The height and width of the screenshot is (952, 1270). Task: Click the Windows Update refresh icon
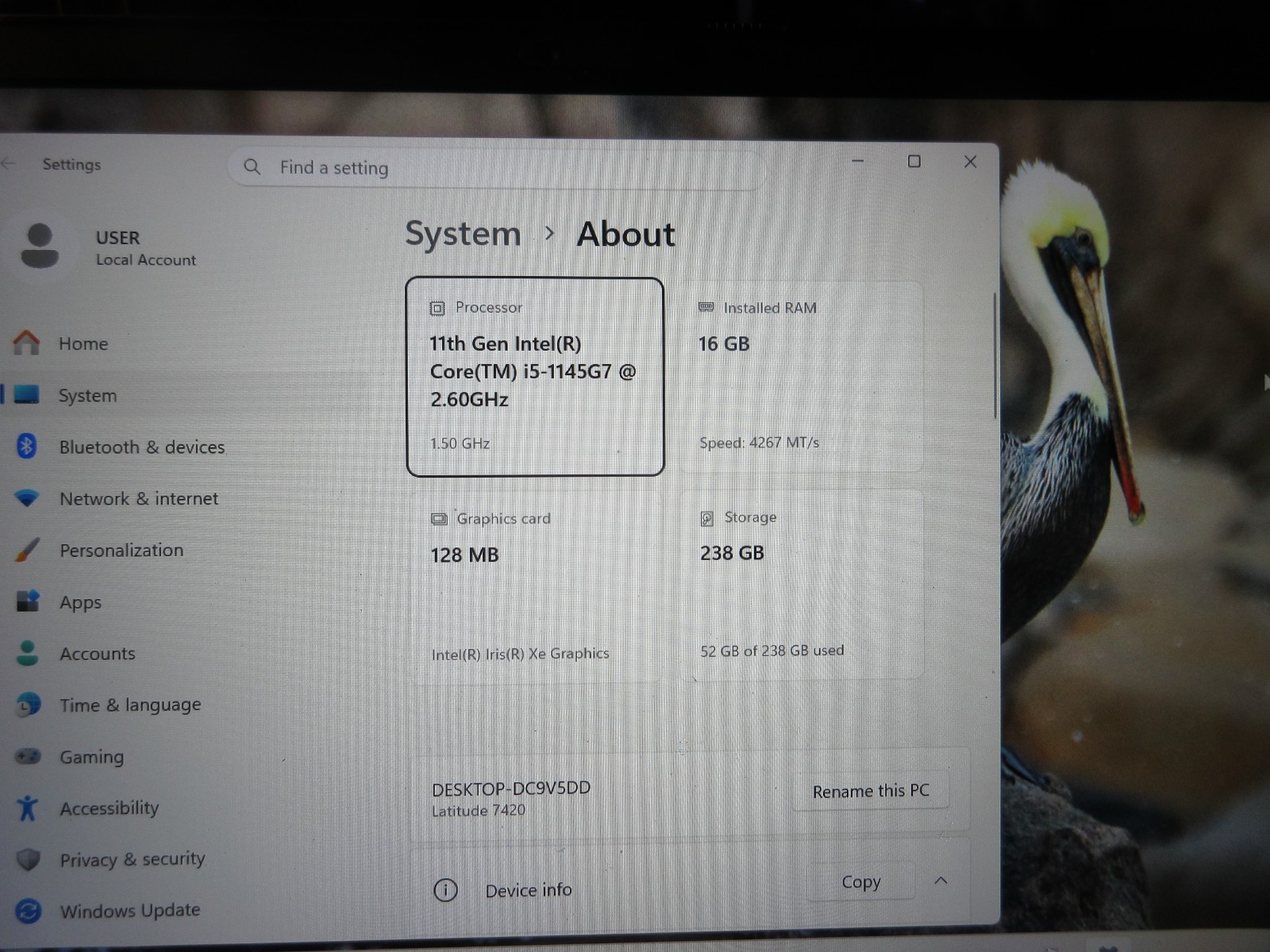pos(29,911)
